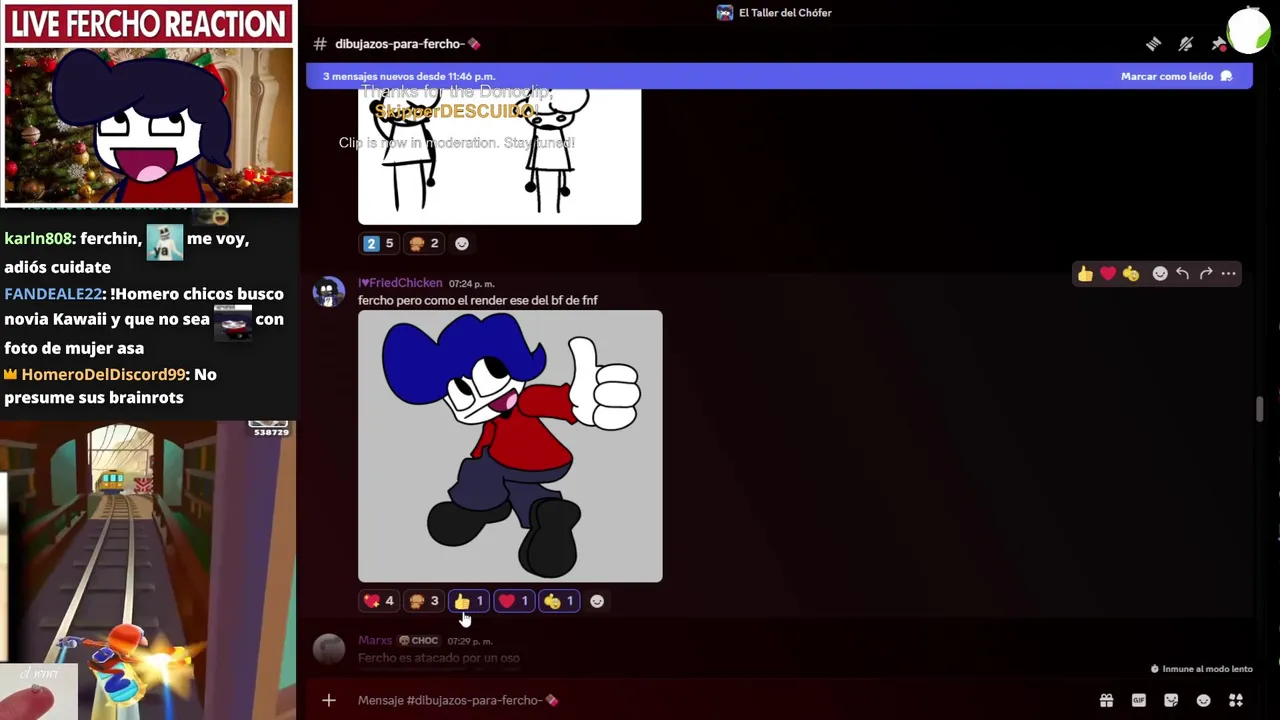Screen dimensions: 1280x720
Task: Click HomeroDelDiscord99 username in stream chat
Action: pos(104,374)
